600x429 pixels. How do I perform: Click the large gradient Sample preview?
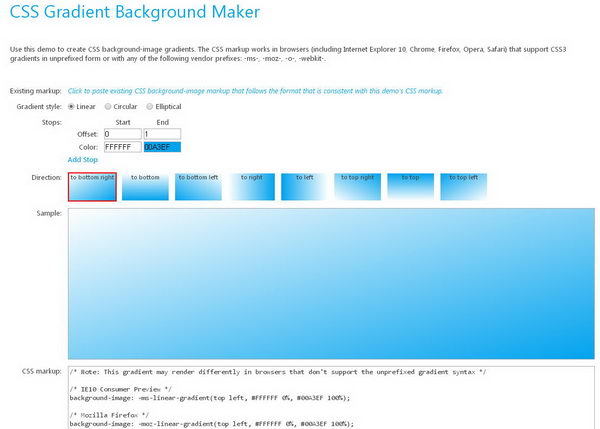coord(331,284)
